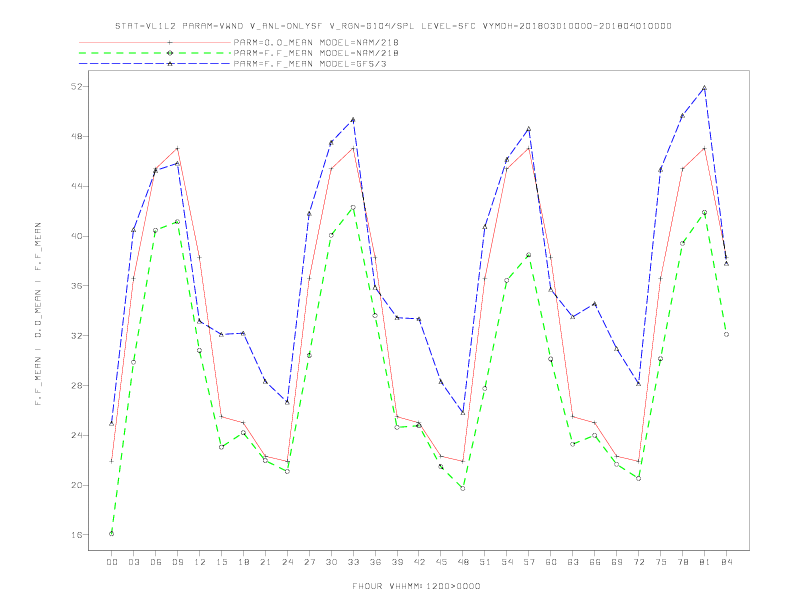Click y-axis tick label 48
The height and width of the screenshot is (612, 792).
click(x=76, y=136)
